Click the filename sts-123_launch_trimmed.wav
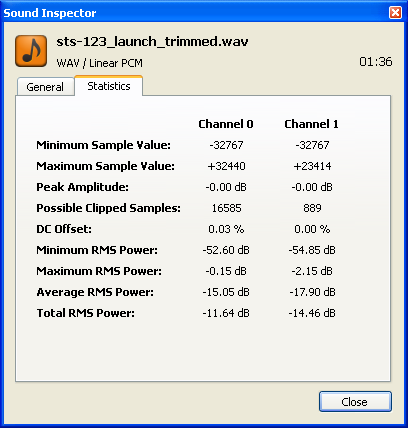Screen dimensions: 408x428 [152, 42]
